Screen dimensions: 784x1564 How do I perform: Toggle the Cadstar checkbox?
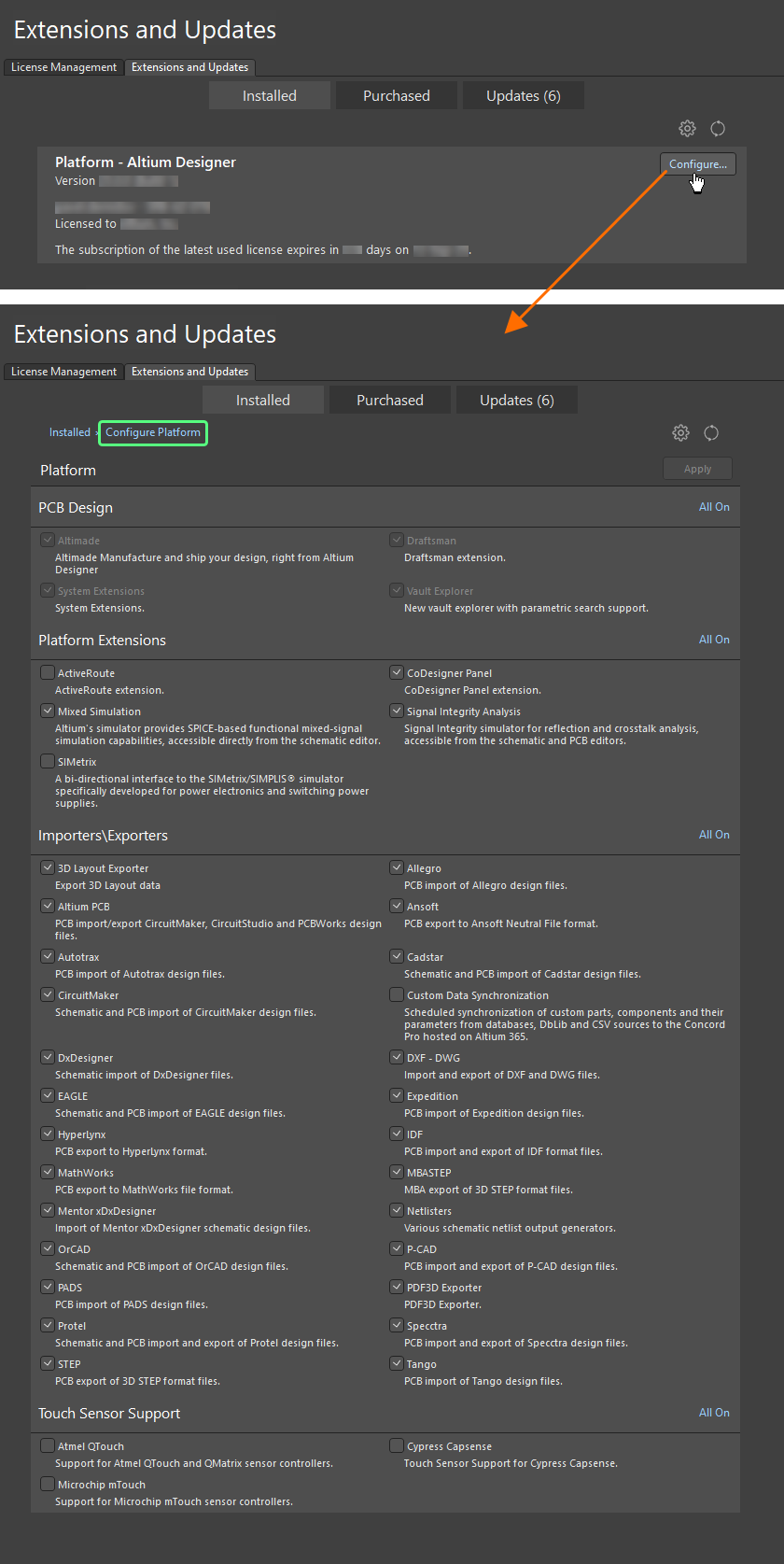click(x=397, y=956)
